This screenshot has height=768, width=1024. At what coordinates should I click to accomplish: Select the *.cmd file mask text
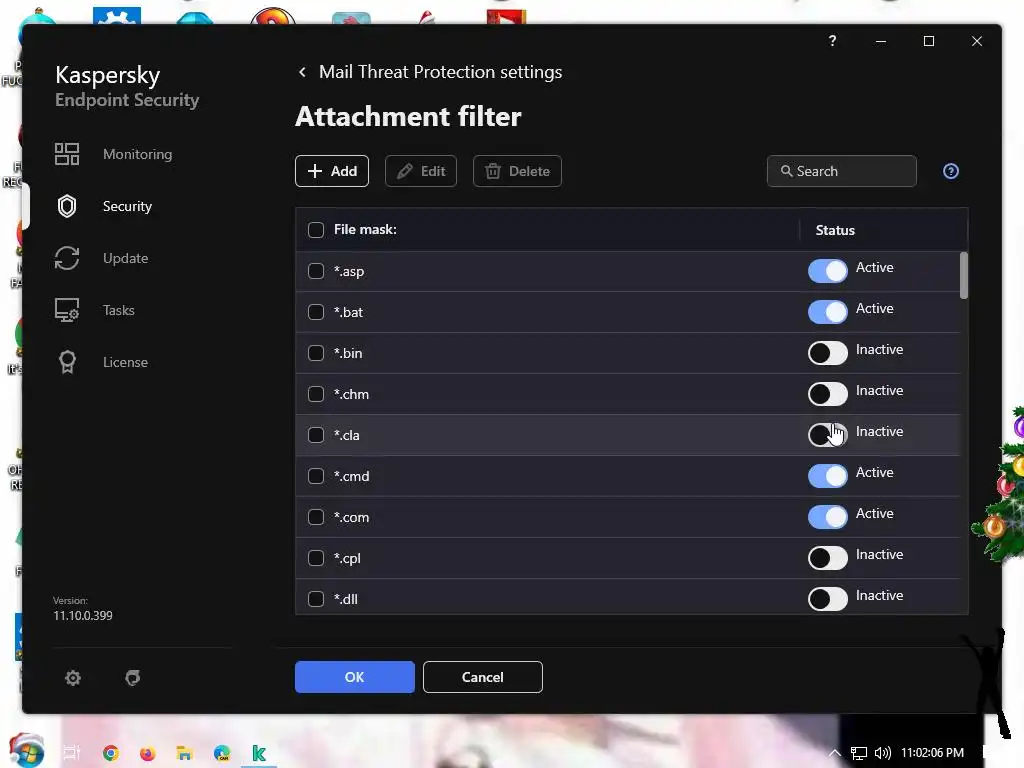[351, 477]
